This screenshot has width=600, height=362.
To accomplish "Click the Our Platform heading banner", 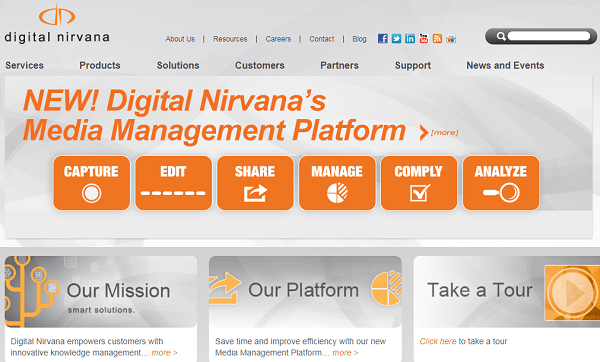I will tap(305, 292).
